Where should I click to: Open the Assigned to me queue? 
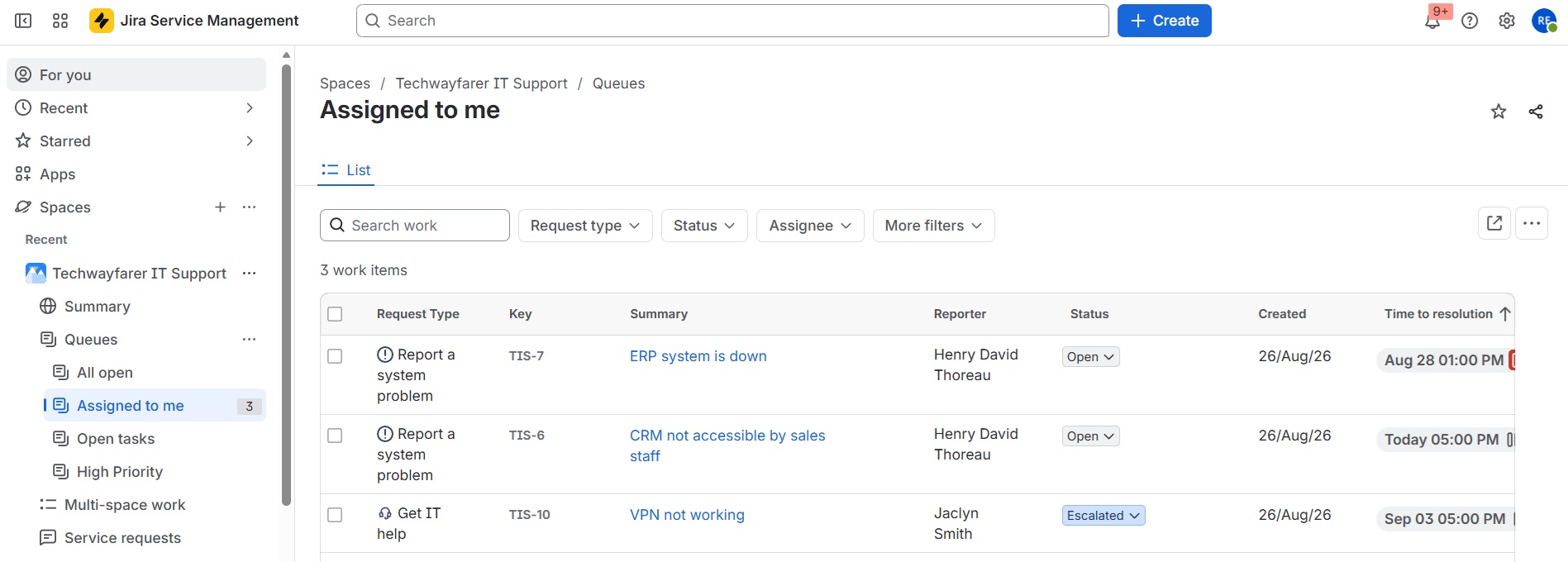tap(155, 405)
